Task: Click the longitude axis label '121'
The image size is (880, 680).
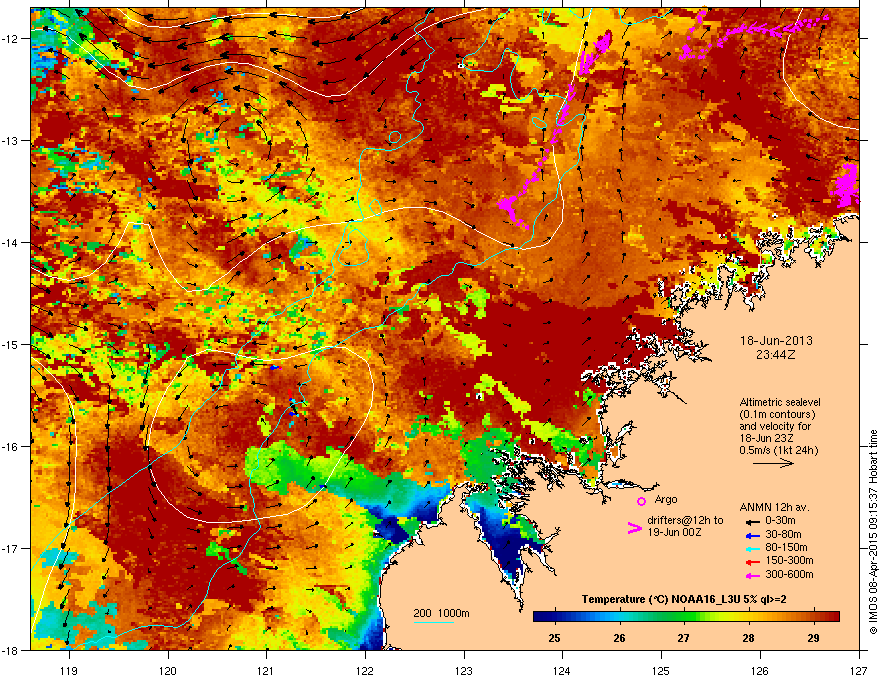Action: [x=266, y=670]
